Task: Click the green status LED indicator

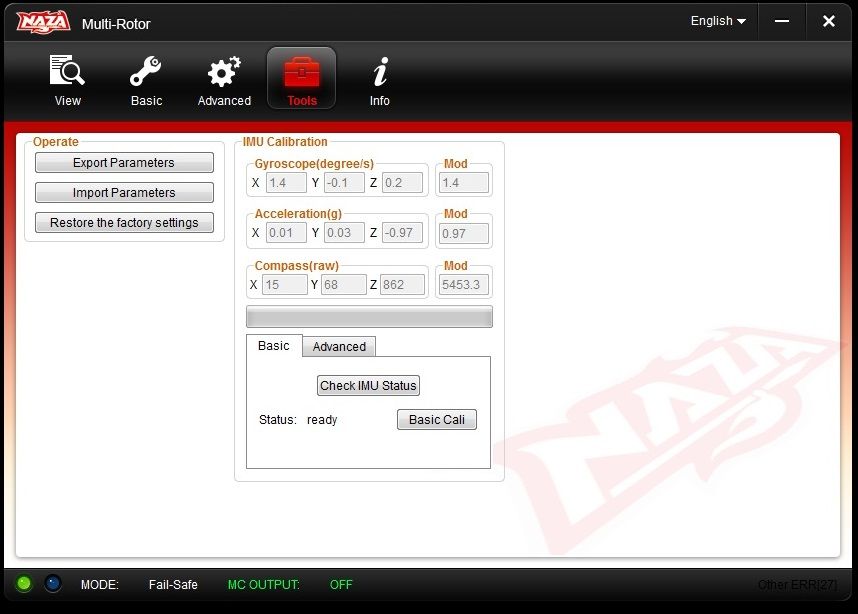Action: click(x=24, y=584)
